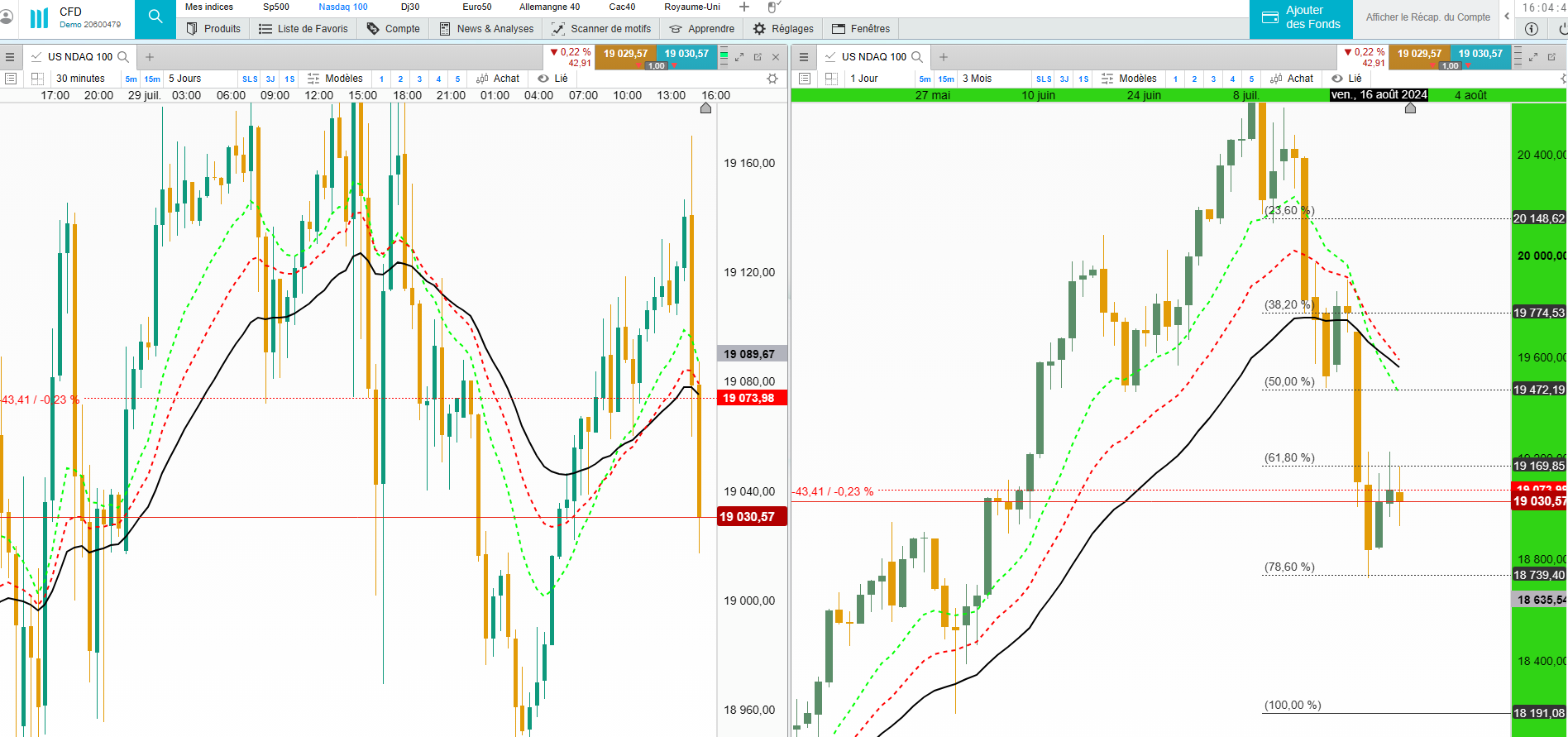
Task: Add a new indices watchlist tab
Action: click(x=744, y=7)
